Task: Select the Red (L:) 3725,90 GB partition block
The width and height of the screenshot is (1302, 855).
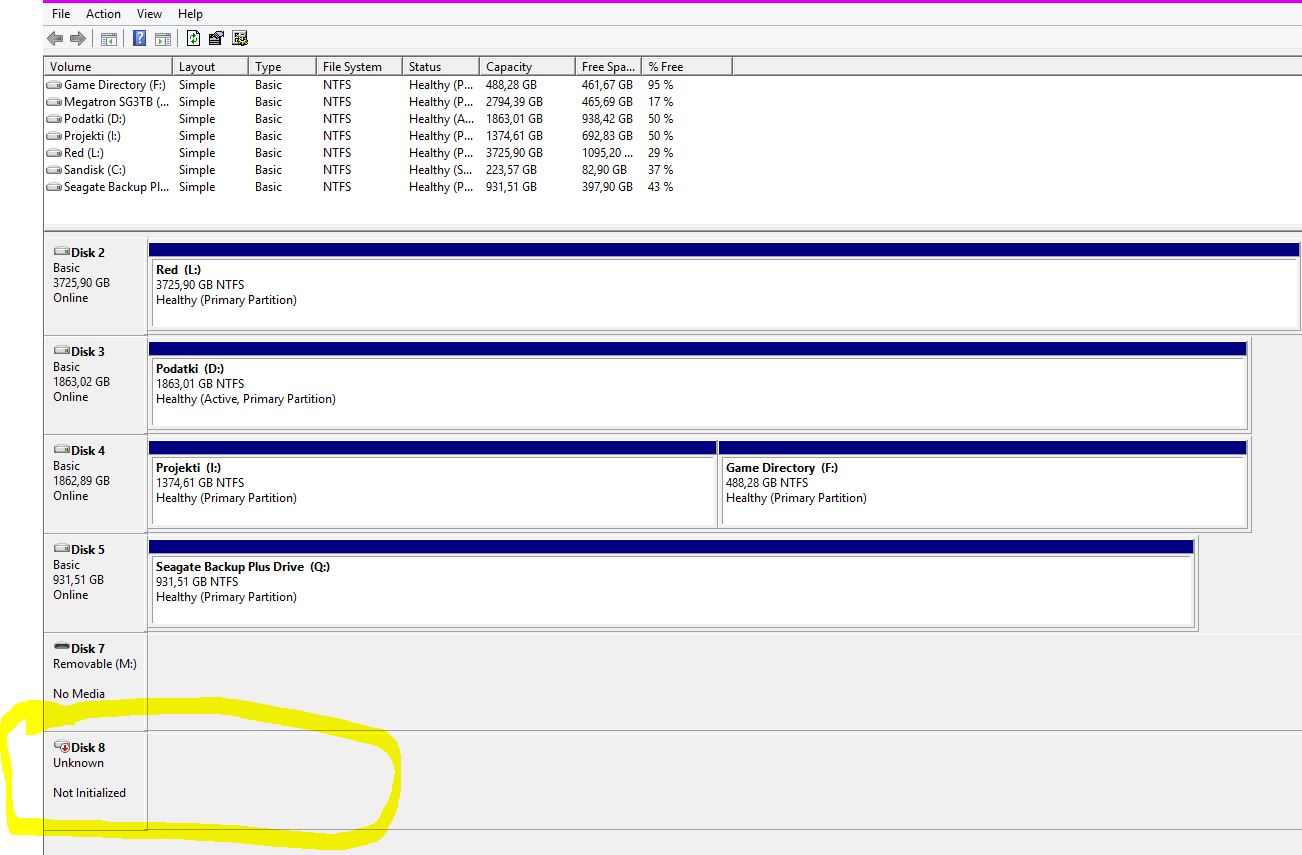Action: tap(724, 285)
